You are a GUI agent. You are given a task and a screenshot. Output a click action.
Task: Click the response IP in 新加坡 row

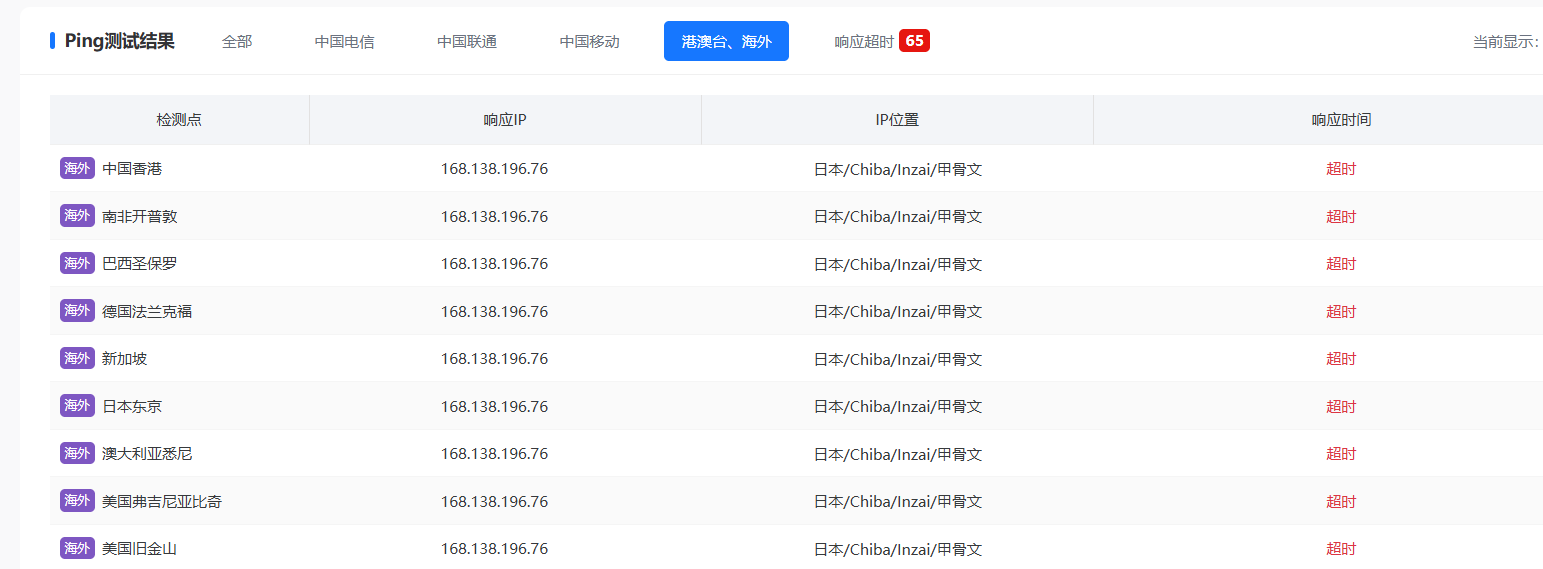[x=494, y=359]
